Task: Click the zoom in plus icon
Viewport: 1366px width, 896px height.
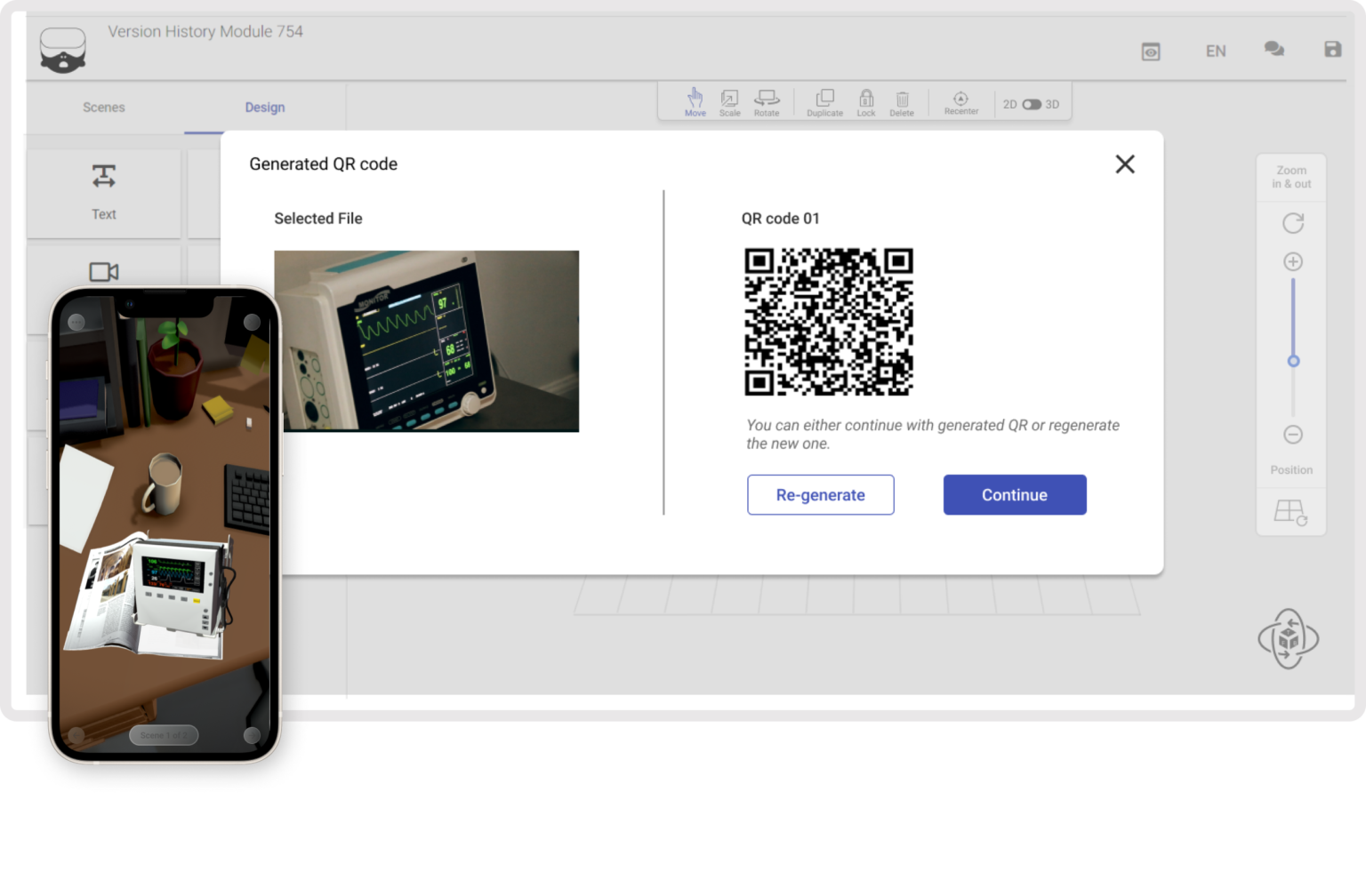Action: [1293, 261]
